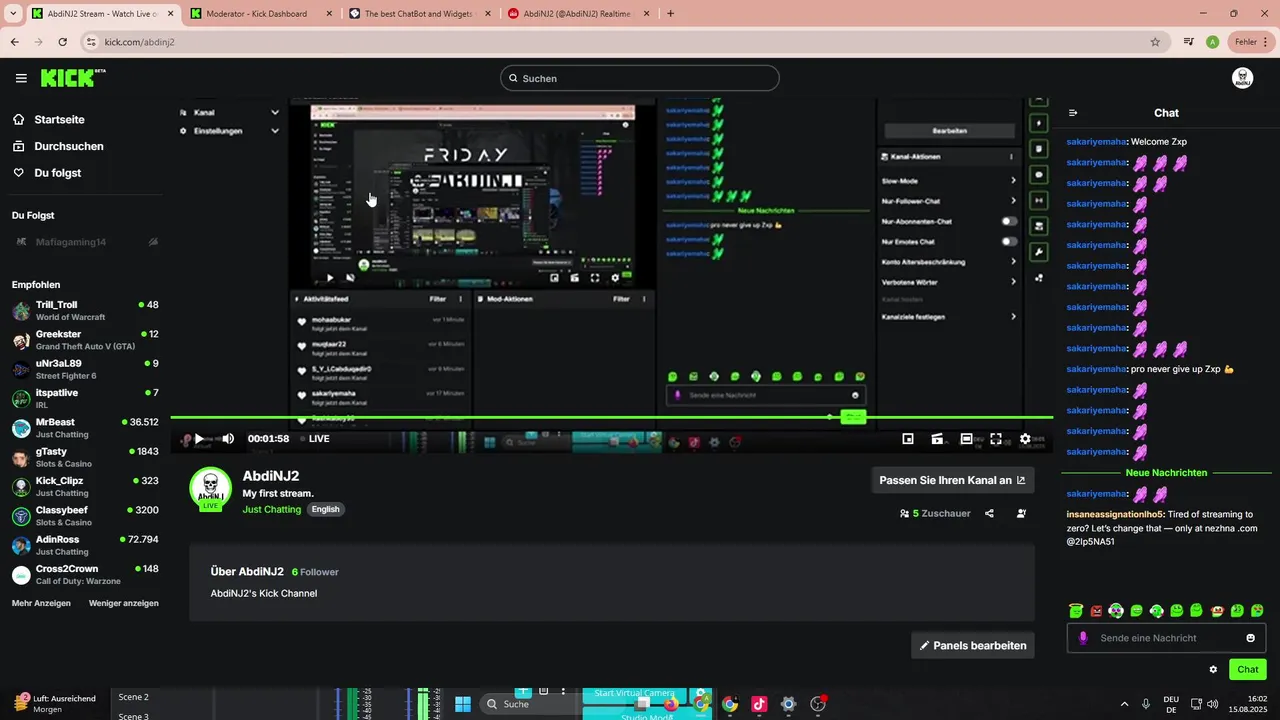The image size is (1280, 720).
Task: Click the Panels bearbeiten button
Action: tap(972, 645)
